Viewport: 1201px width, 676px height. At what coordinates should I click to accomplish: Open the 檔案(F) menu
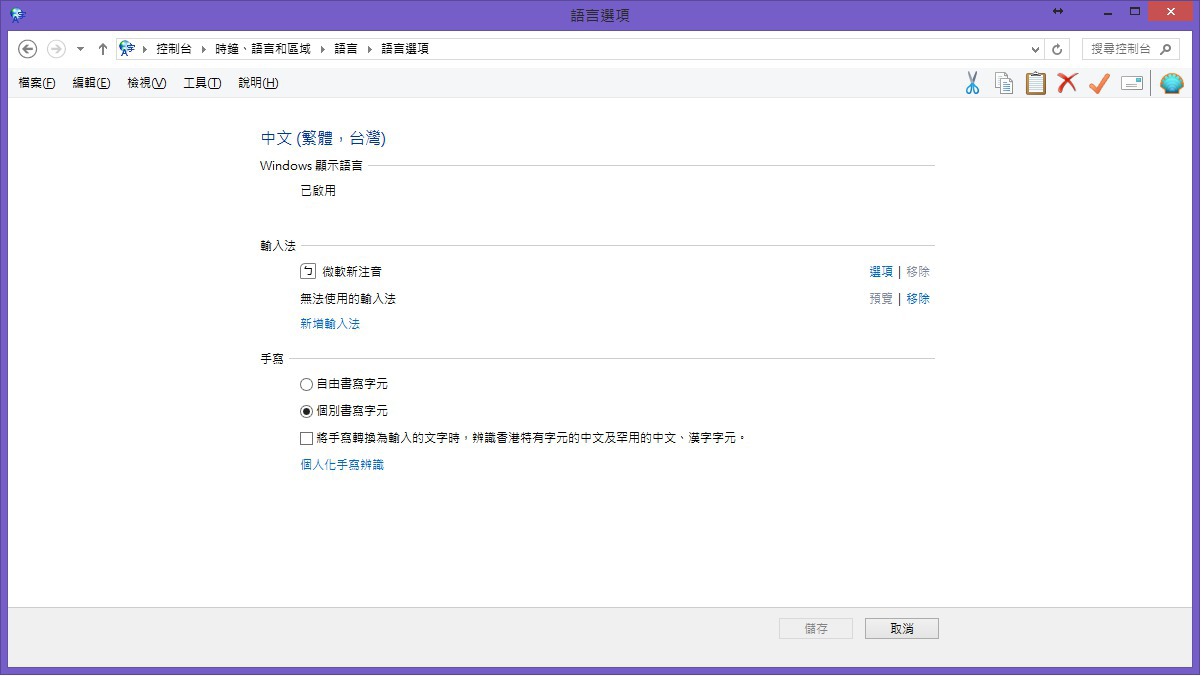(37, 83)
